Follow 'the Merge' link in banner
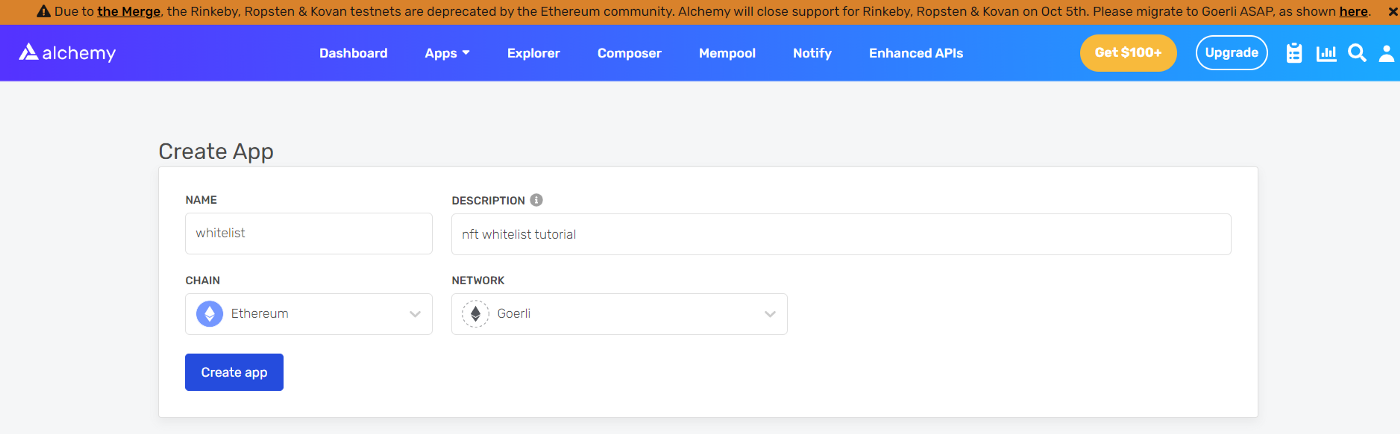This screenshot has height=434, width=1400. point(128,12)
